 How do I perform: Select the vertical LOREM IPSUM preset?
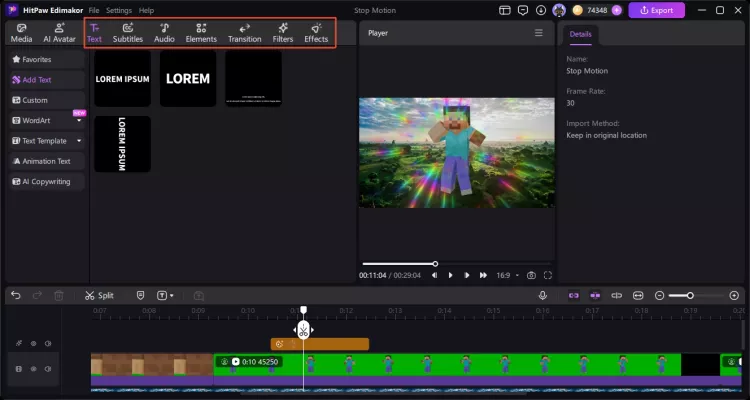click(122, 144)
